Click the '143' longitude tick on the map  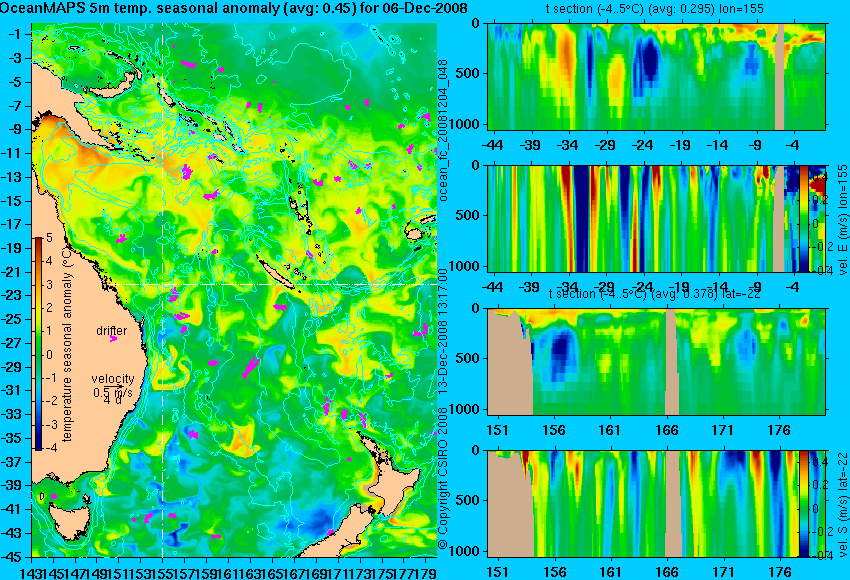click(31, 572)
